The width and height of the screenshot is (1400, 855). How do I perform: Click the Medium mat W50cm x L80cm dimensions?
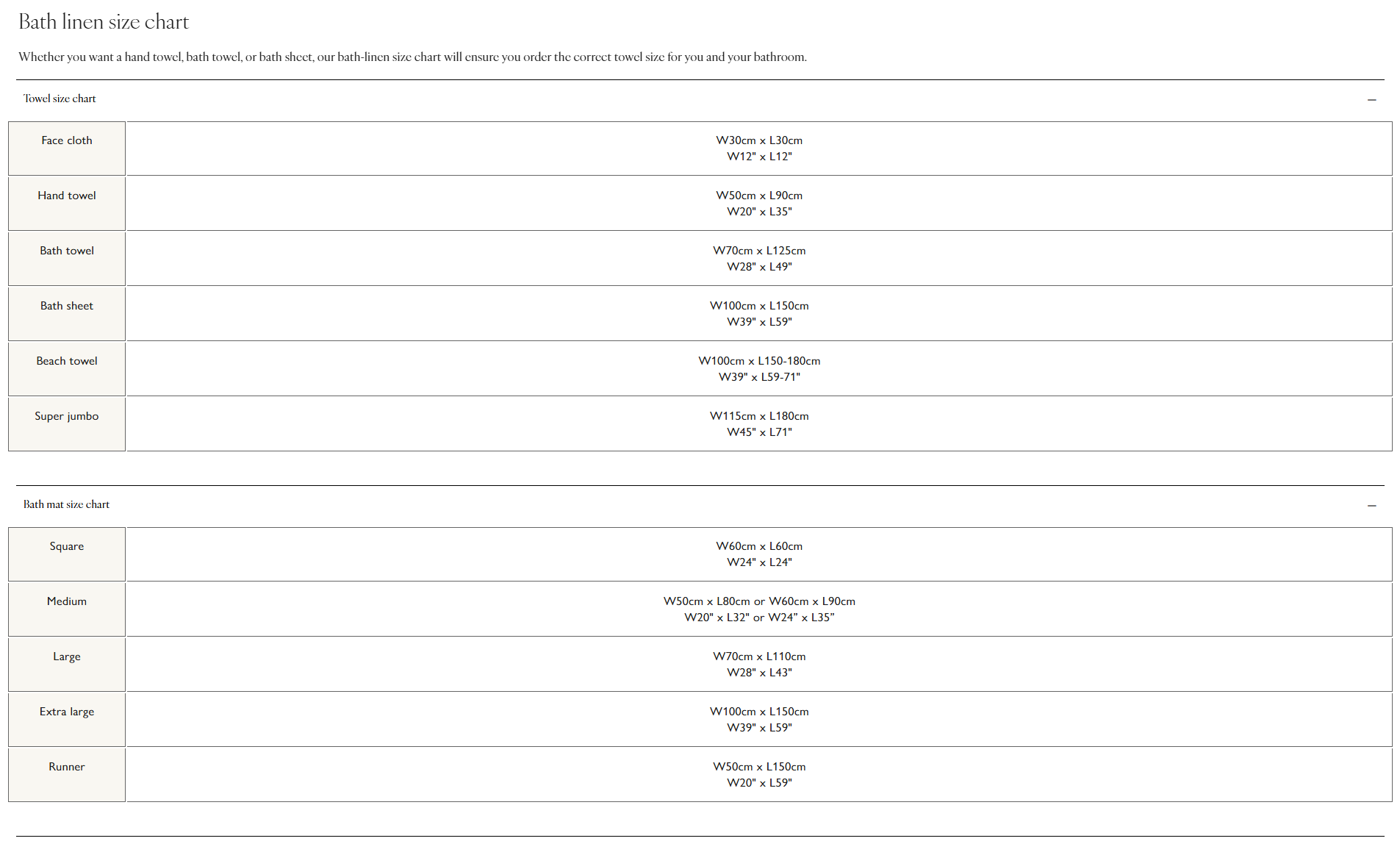click(x=706, y=601)
